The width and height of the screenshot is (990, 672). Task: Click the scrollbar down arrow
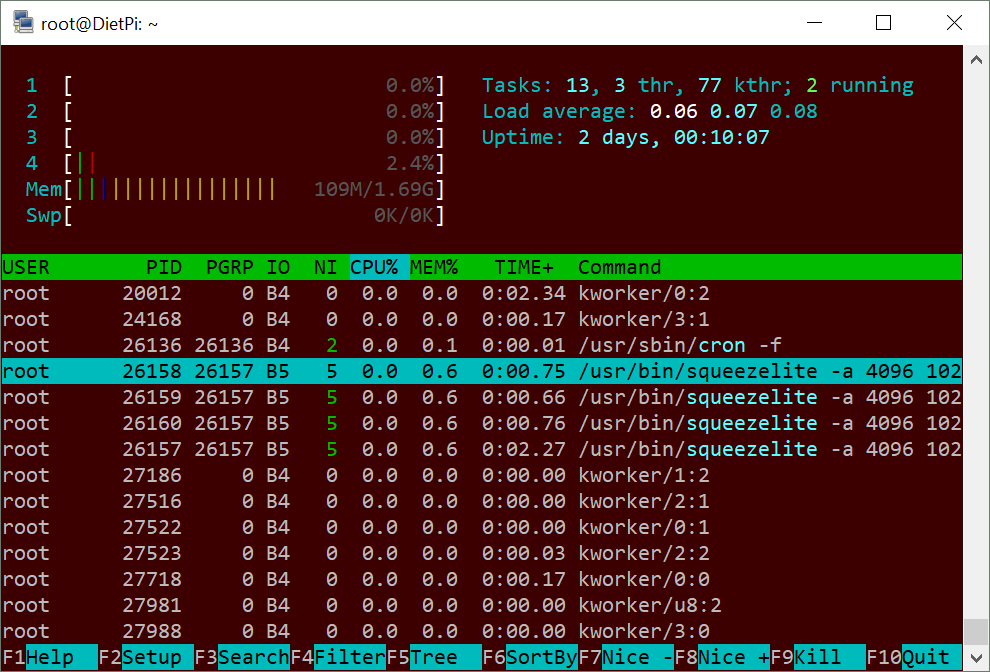(x=976, y=659)
